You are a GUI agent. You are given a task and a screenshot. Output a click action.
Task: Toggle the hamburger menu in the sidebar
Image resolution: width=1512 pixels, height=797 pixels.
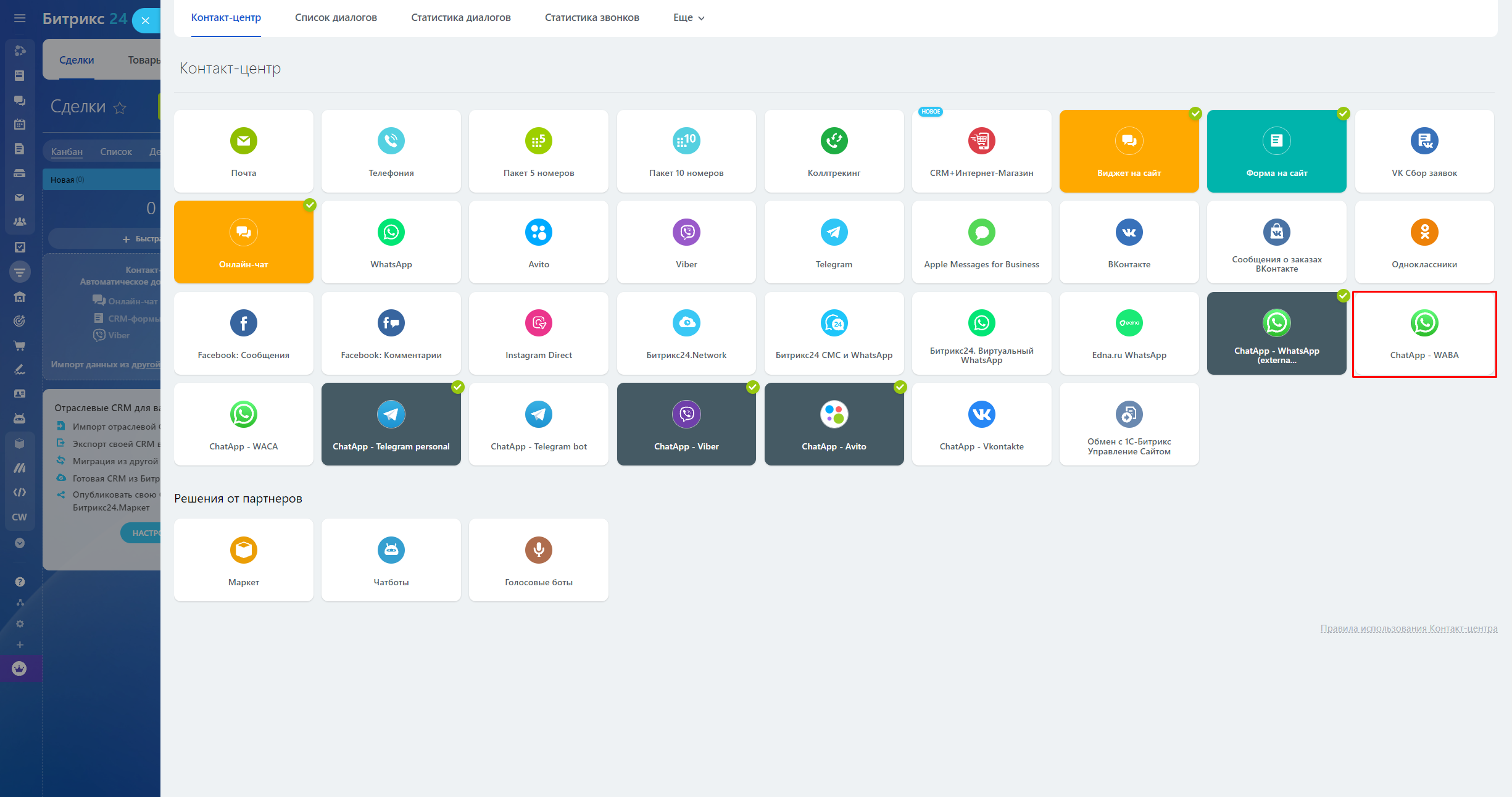pyautogui.click(x=20, y=19)
